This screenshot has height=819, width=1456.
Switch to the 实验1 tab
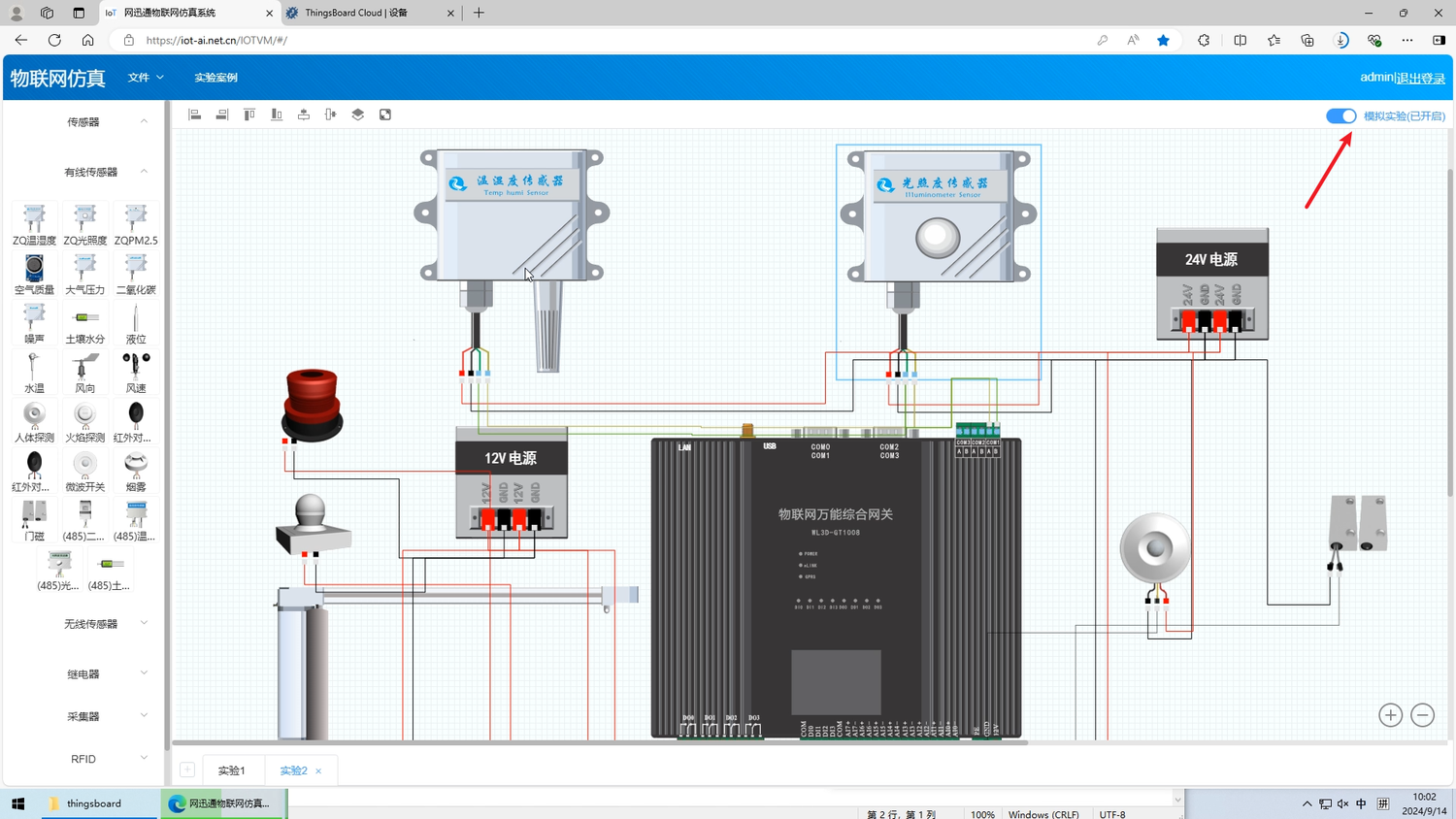point(231,770)
